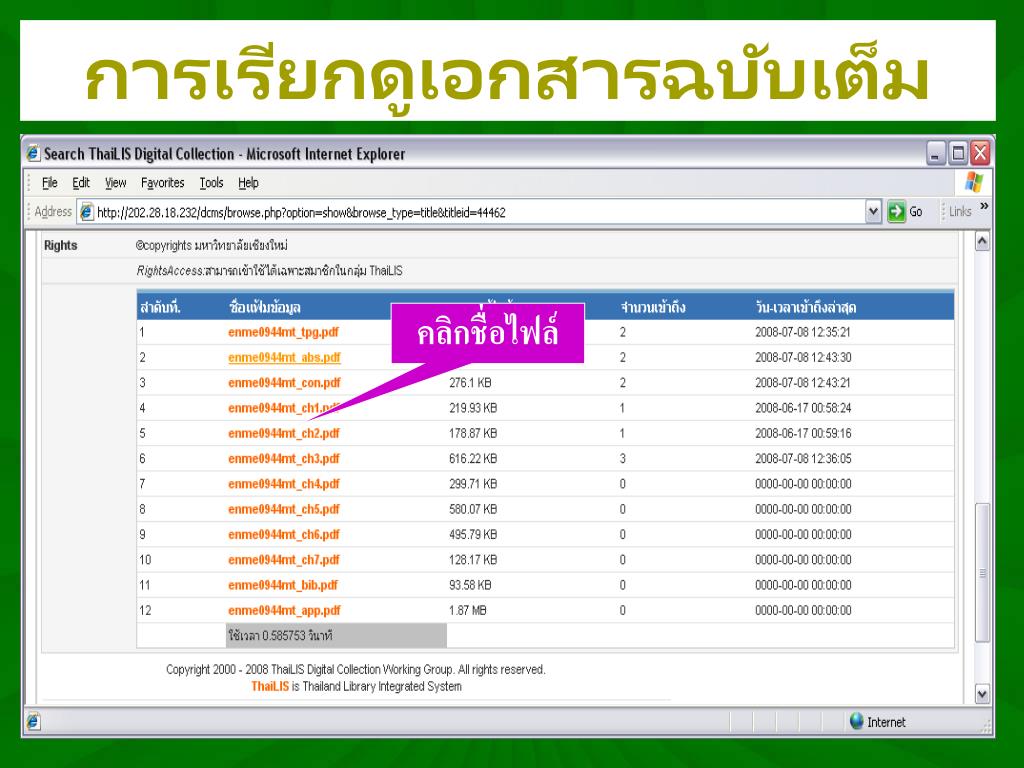This screenshot has width=1024, height=768.
Task: Click the vertical scrollbar thumb
Action: click(x=982, y=573)
